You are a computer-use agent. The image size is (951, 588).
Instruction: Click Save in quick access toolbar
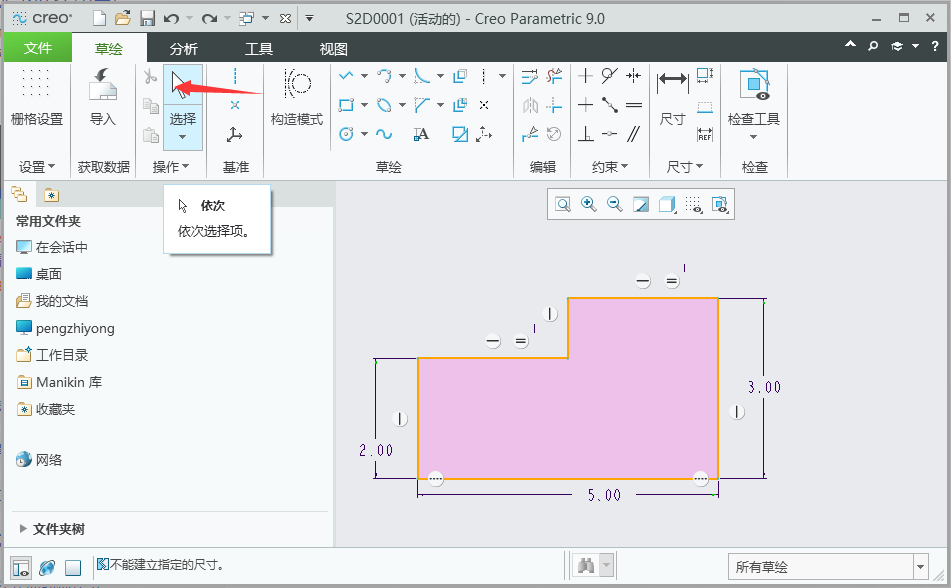point(147,18)
